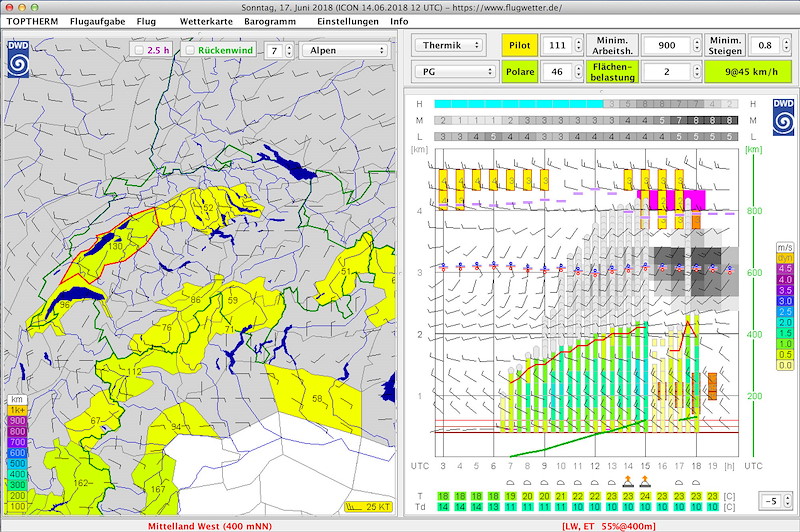Click the yellow Pilot button

point(519,45)
